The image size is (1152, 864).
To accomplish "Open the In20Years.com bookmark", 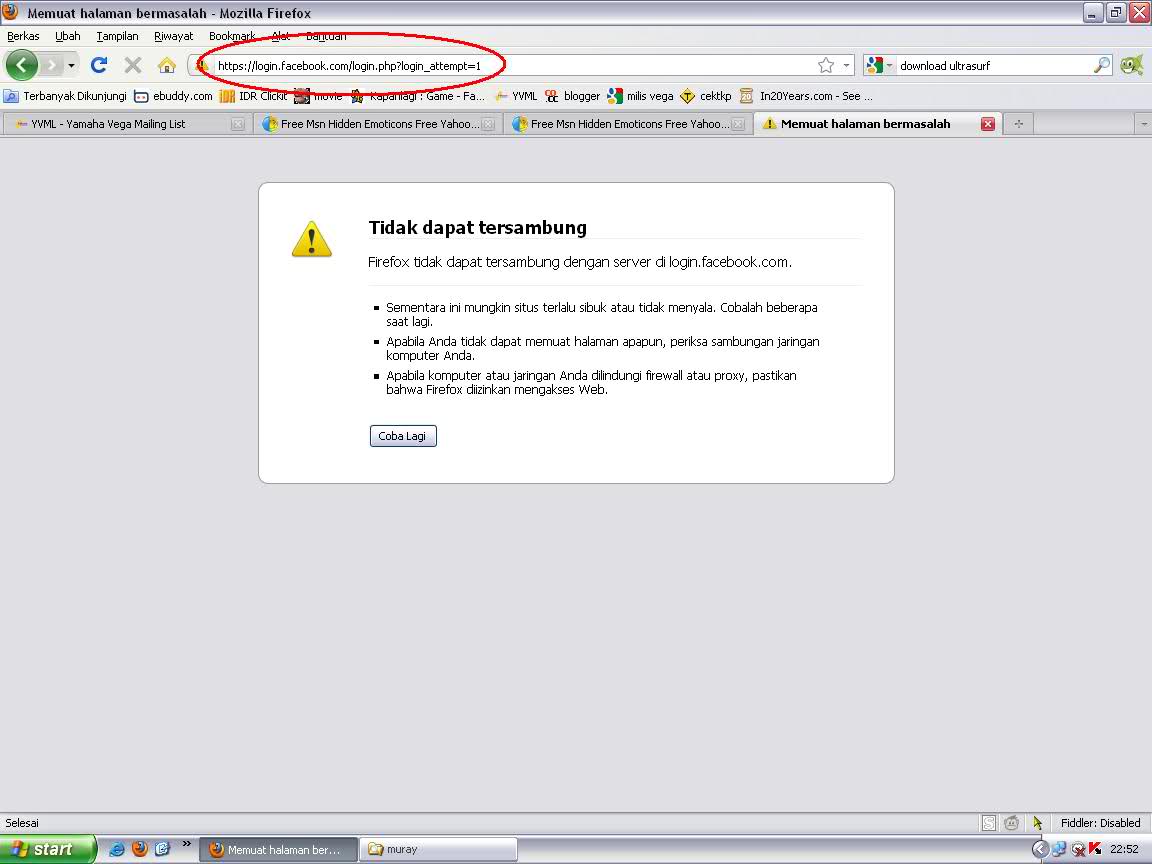I will tap(807, 96).
